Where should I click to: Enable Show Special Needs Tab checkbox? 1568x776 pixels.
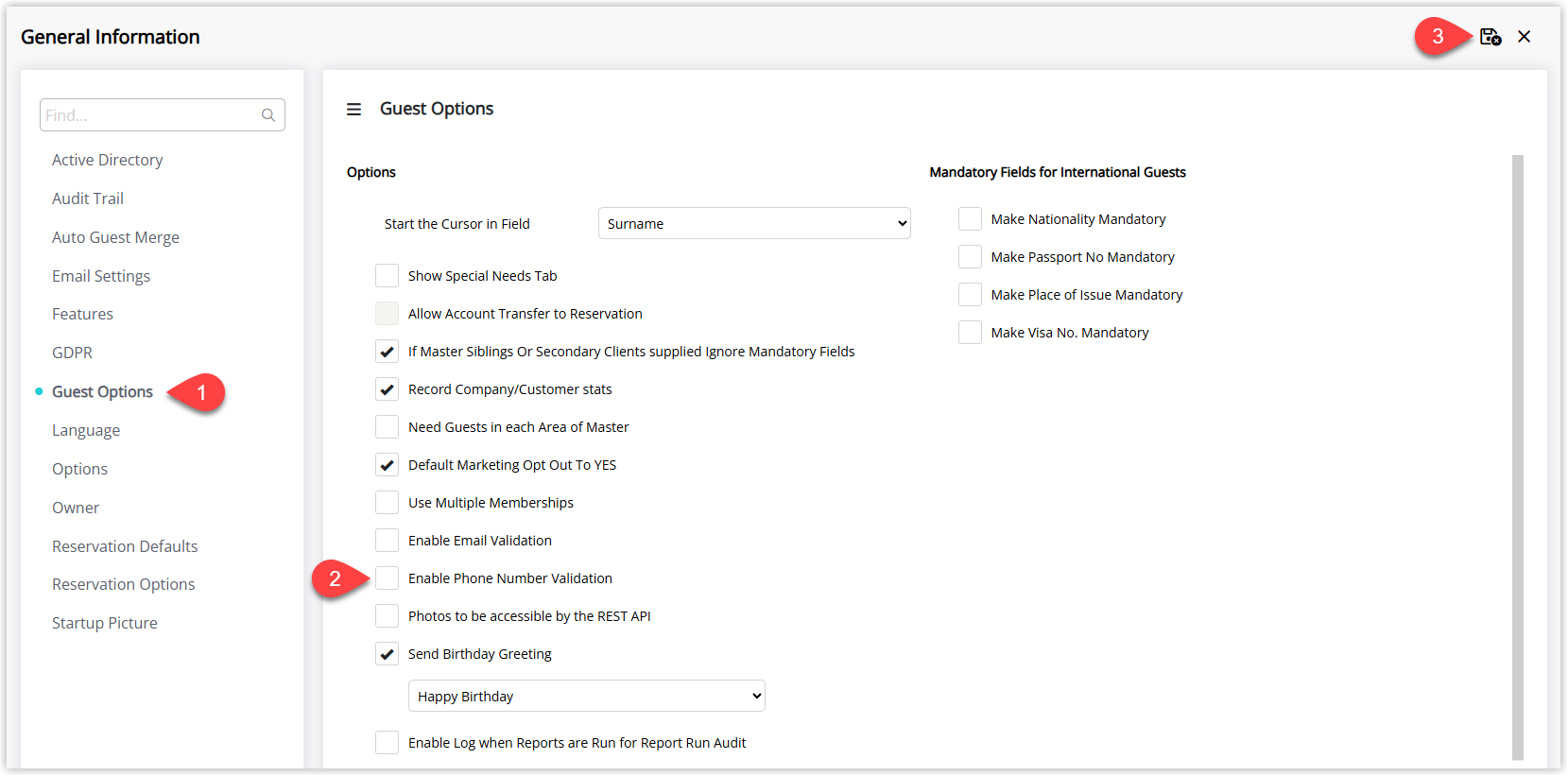pos(387,276)
